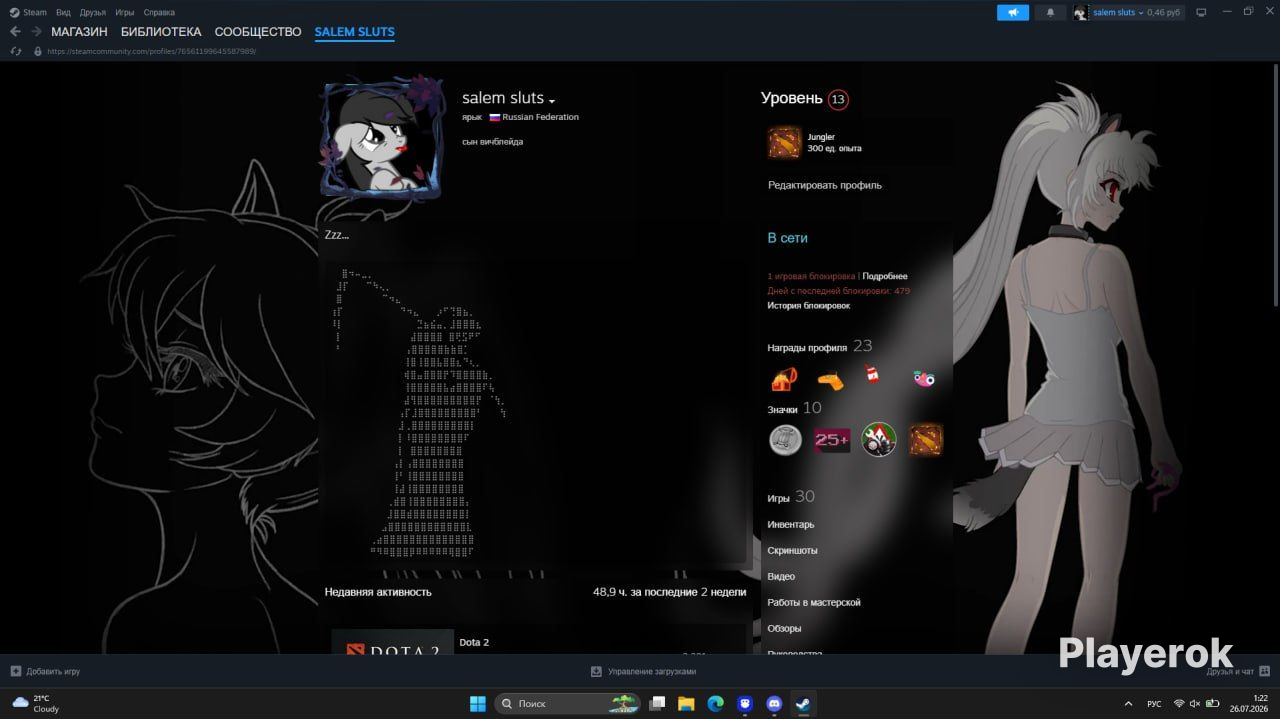Click the pink bird profile award icon
Image resolution: width=1280 pixels, height=719 pixels.
click(924, 378)
